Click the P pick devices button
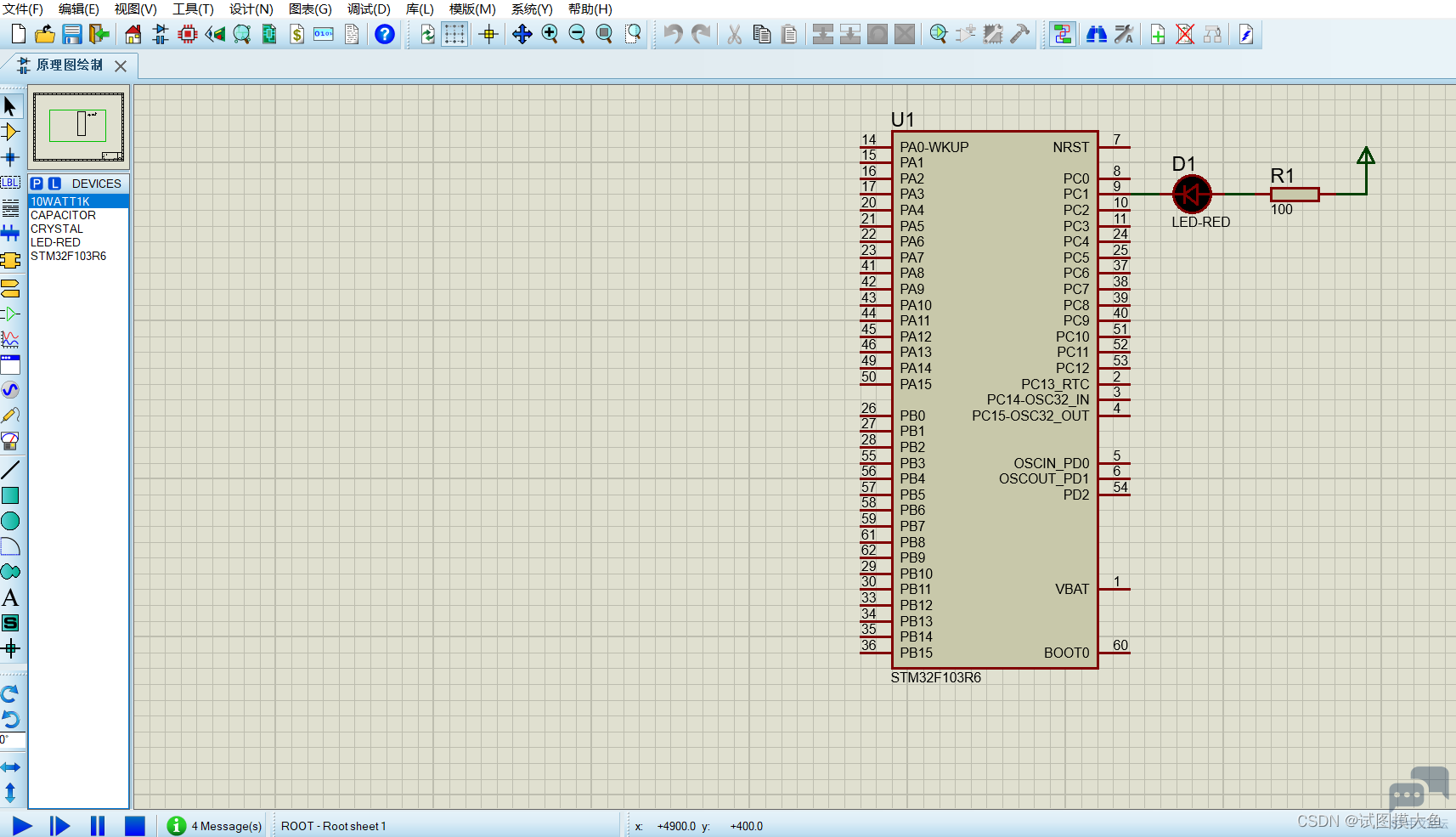The height and width of the screenshot is (837, 1456). pos(37,184)
